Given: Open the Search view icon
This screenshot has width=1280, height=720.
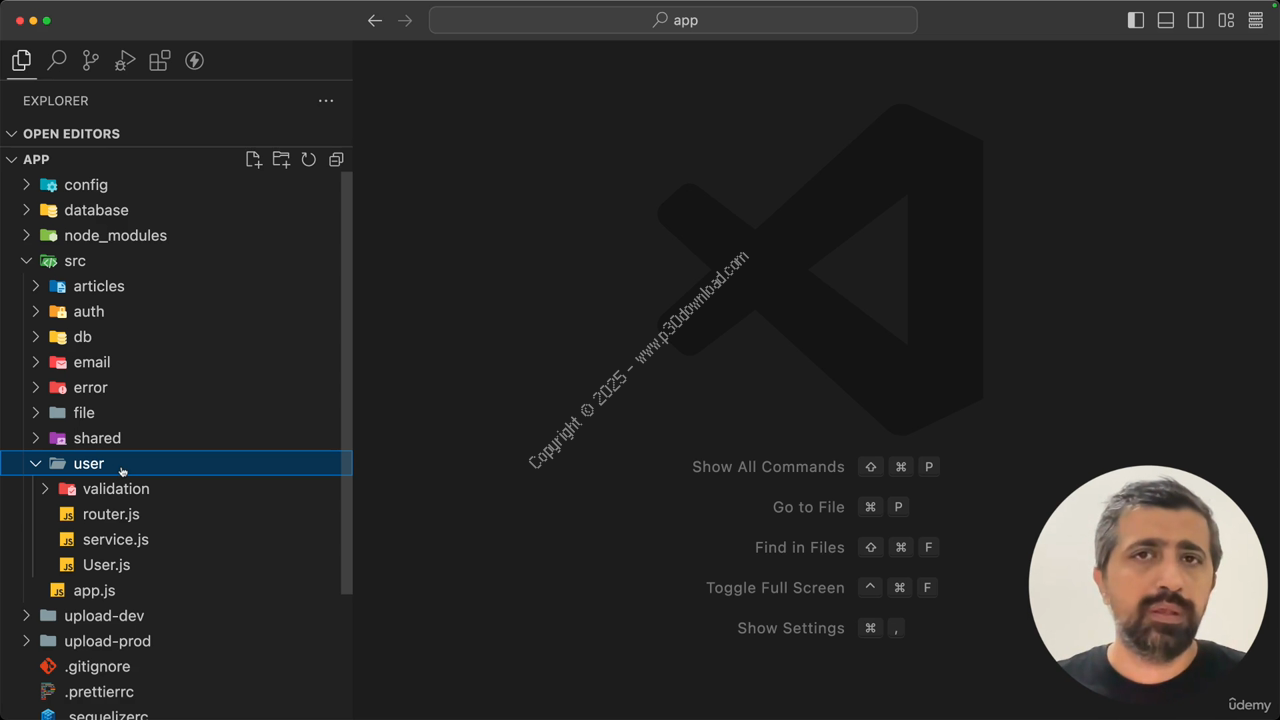Looking at the screenshot, I should 57,61.
